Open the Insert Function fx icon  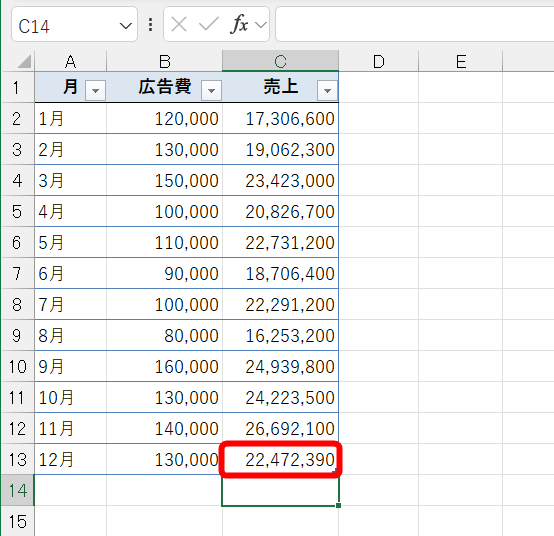(239, 24)
